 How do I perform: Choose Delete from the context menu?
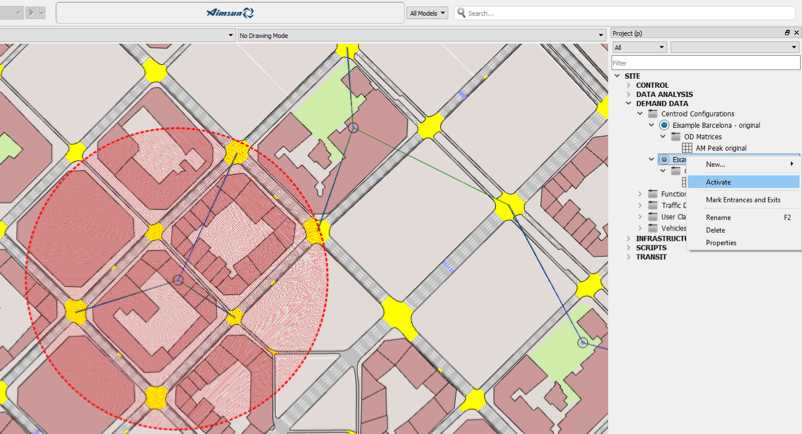744,230
